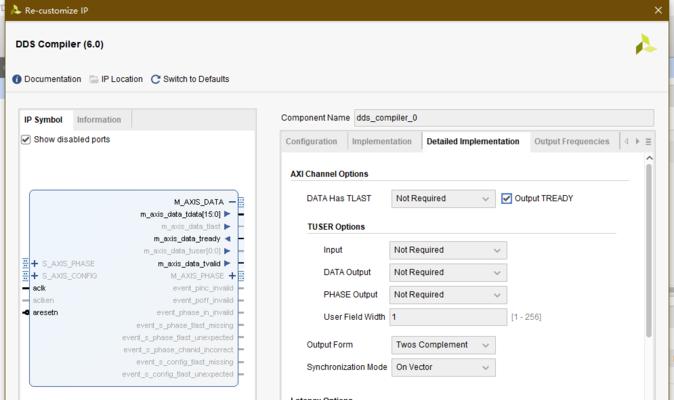Viewport: 674px width, 400px height.
Task: Toggle the Show disabled ports checkbox
Action: (x=26, y=140)
